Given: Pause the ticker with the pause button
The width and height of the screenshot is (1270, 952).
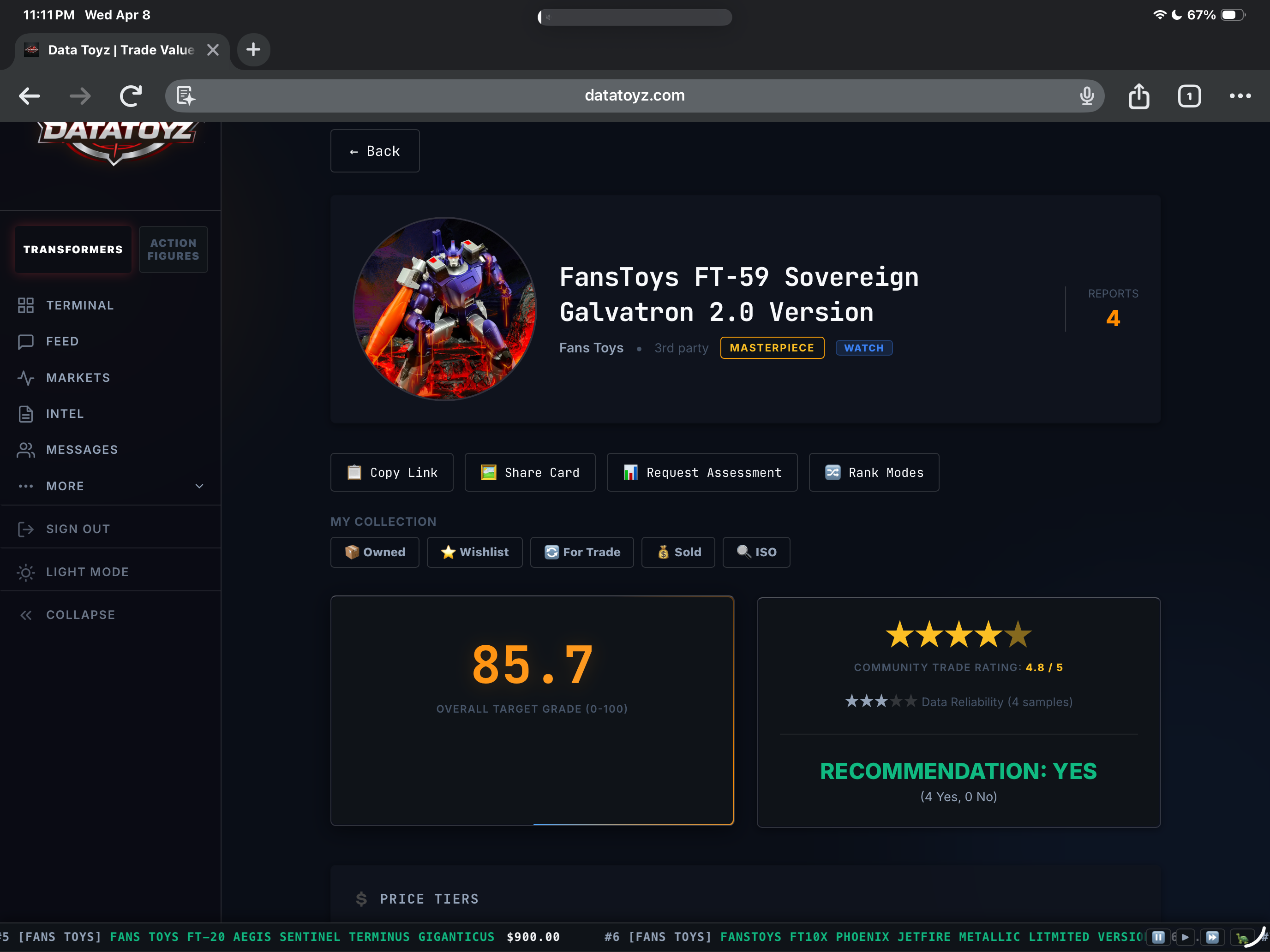Looking at the screenshot, I should coord(1158,937).
